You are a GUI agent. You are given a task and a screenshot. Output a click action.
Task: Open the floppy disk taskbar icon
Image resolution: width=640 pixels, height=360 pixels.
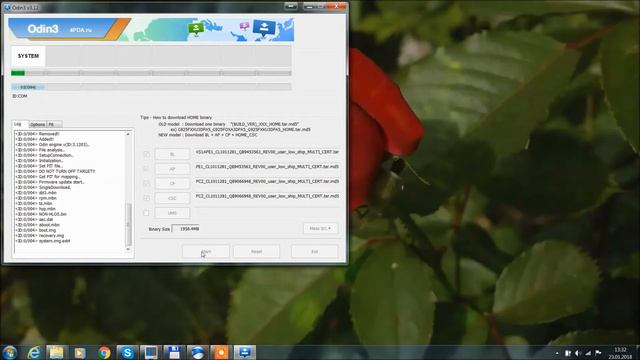(x=174, y=353)
